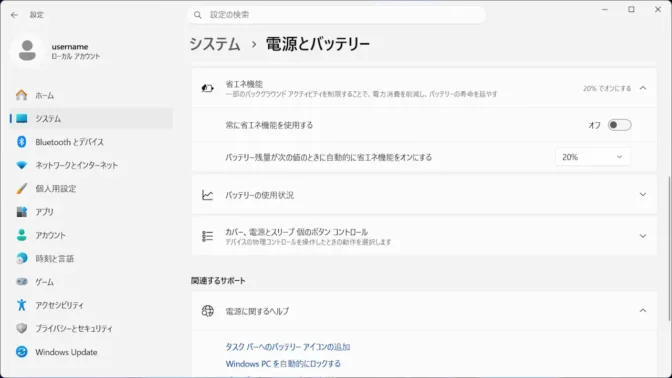Click the battery usage chart icon
Image resolution: width=672 pixels, height=378 pixels.
click(207, 195)
